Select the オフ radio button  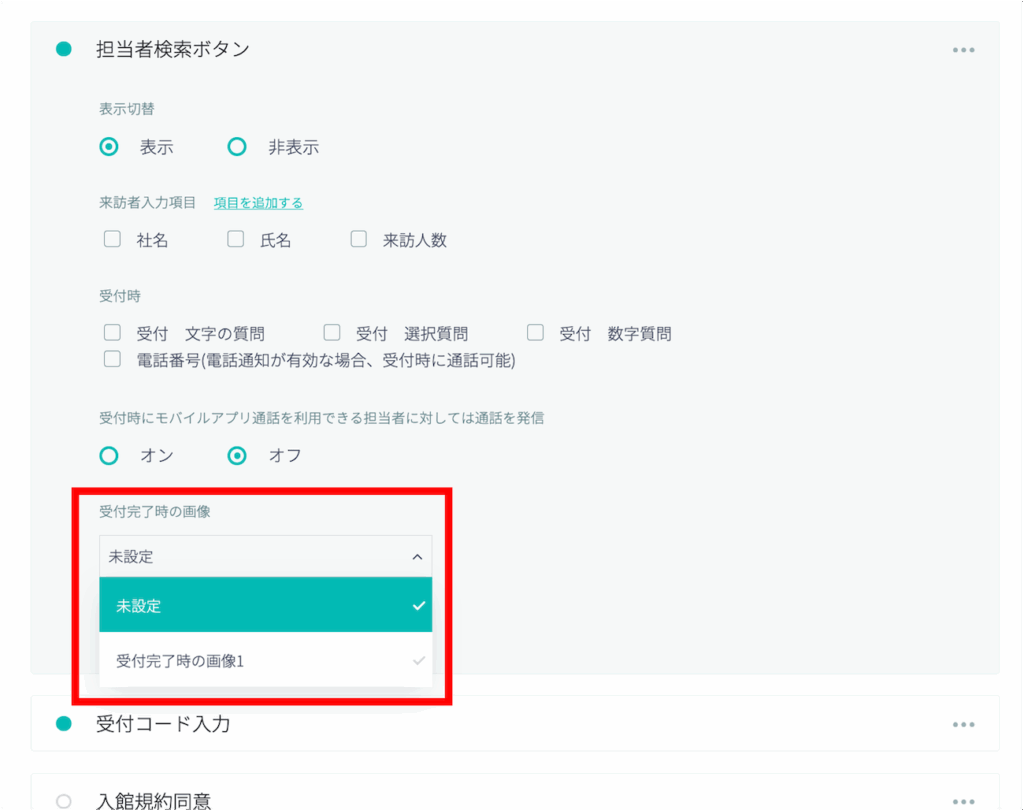[x=237, y=456]
